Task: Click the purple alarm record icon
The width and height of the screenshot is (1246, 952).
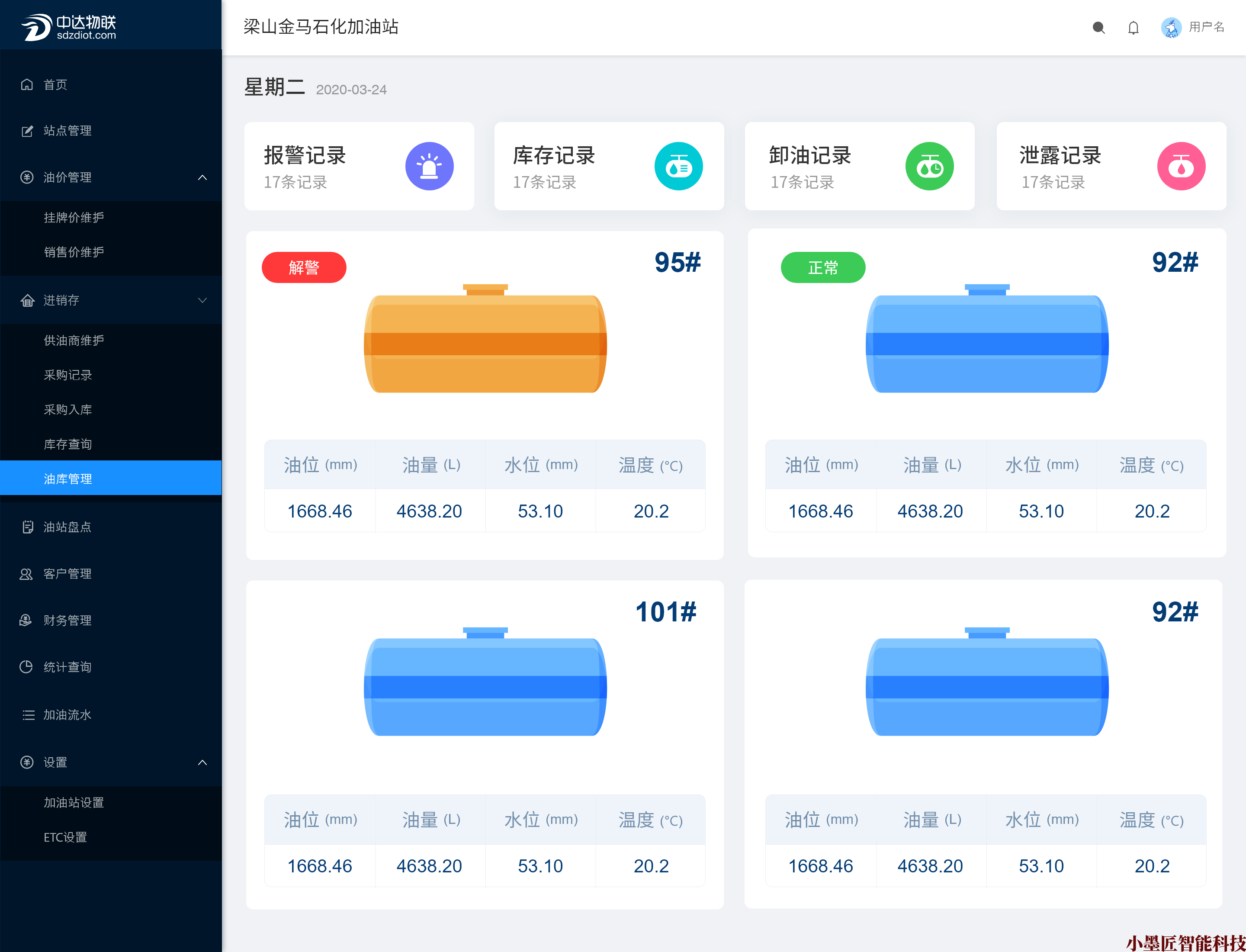Action: pos(429,166)
